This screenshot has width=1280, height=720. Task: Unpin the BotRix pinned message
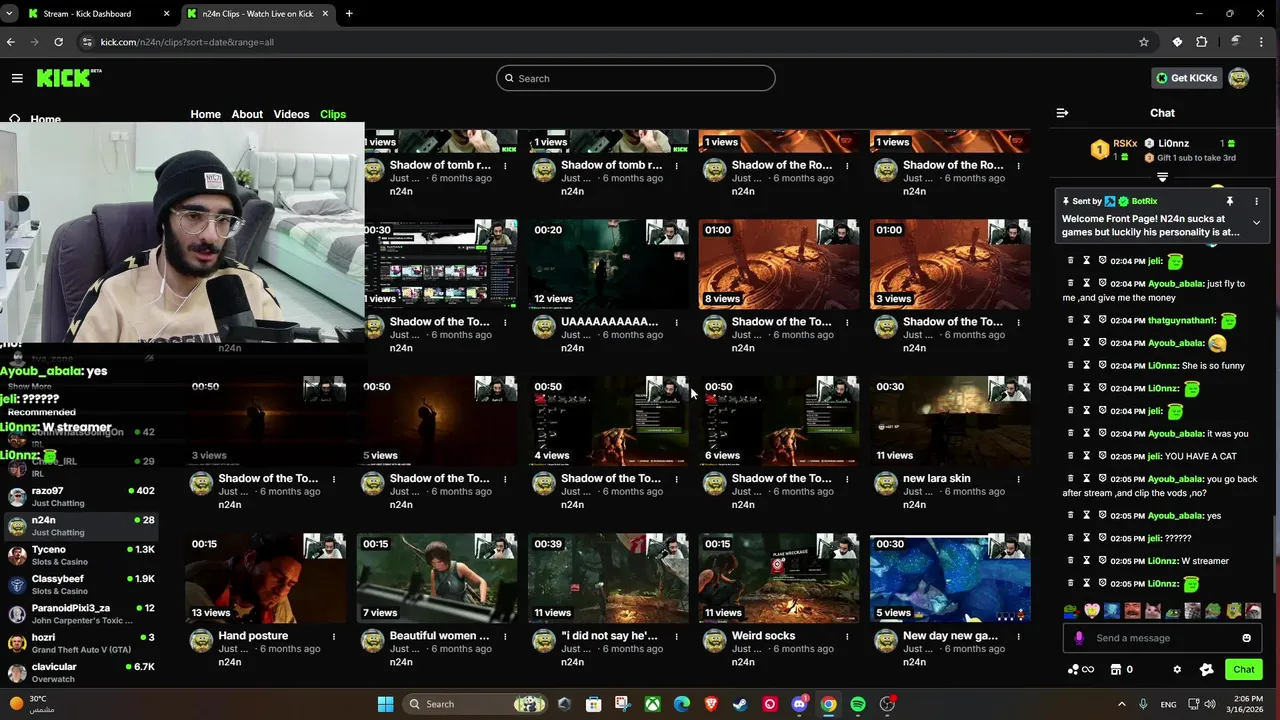coord(1229,201)
